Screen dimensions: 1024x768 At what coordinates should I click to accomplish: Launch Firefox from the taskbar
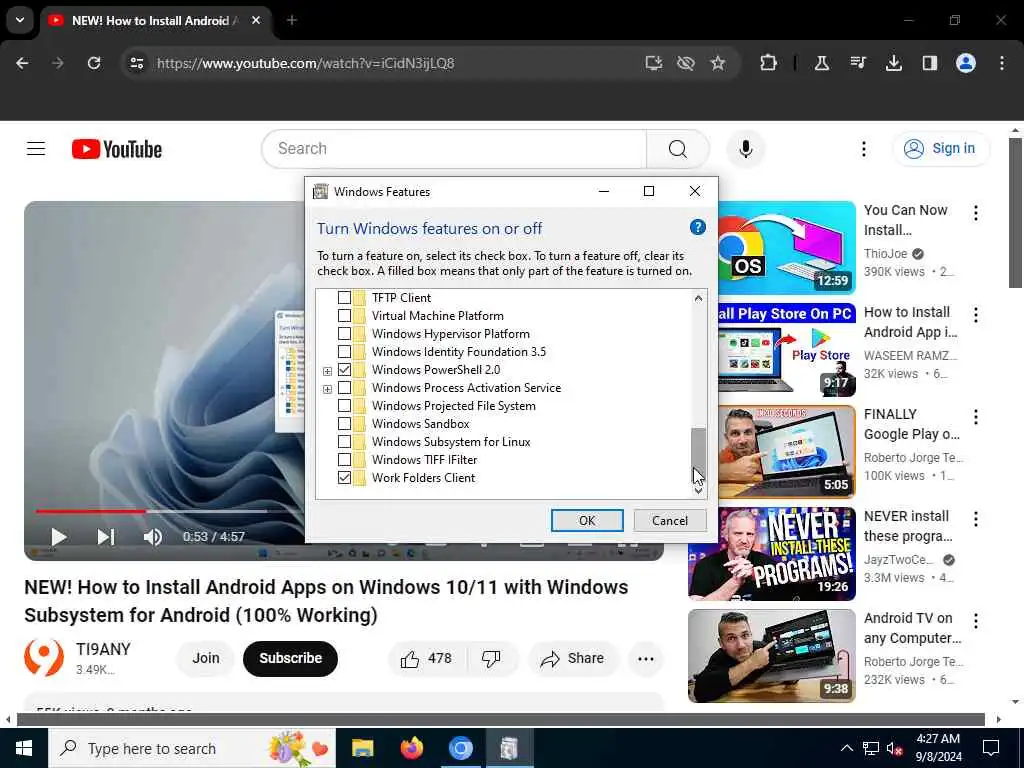(411, 748)
